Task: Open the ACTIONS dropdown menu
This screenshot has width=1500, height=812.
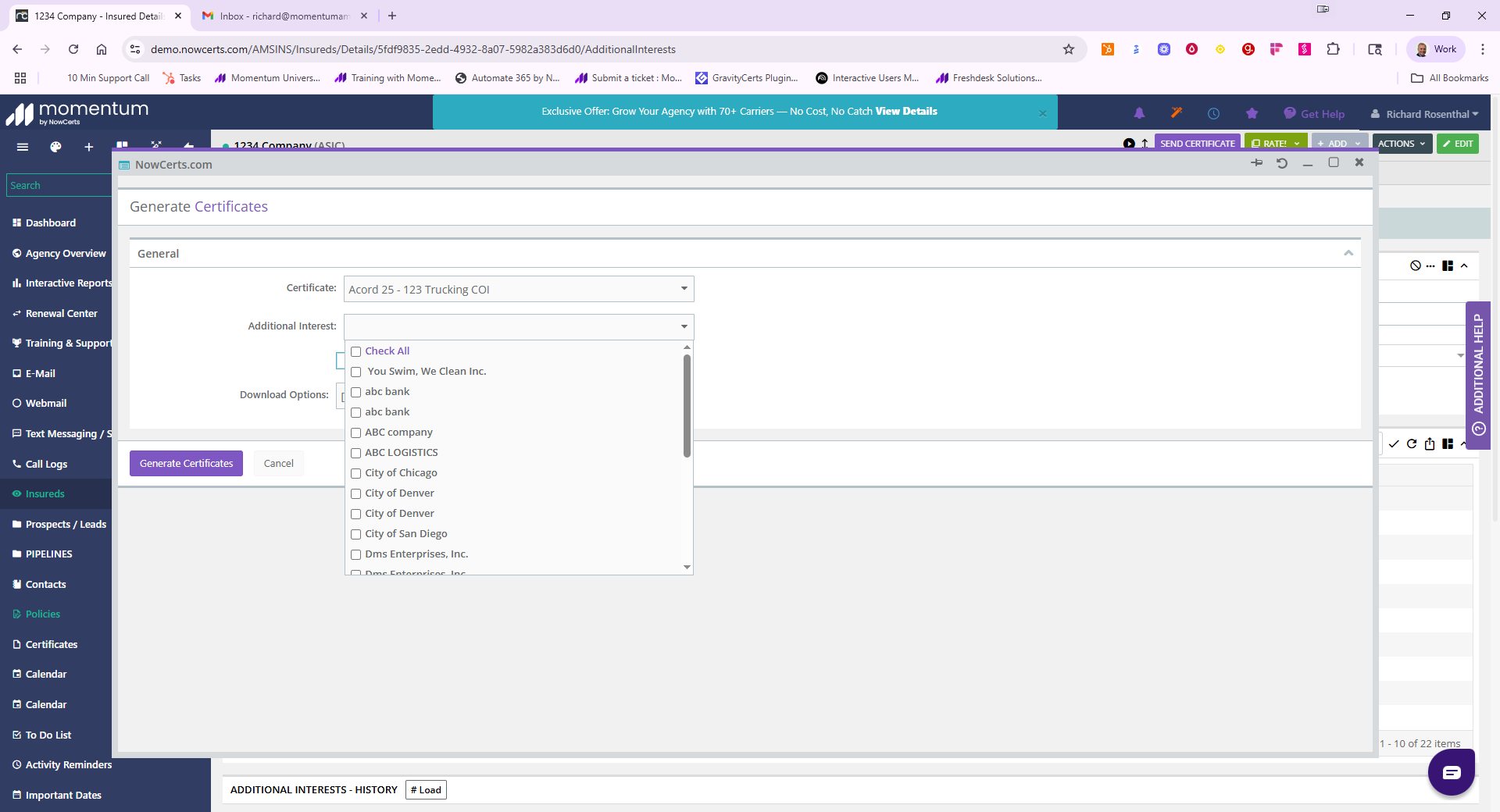Action: coord(1402,144)
